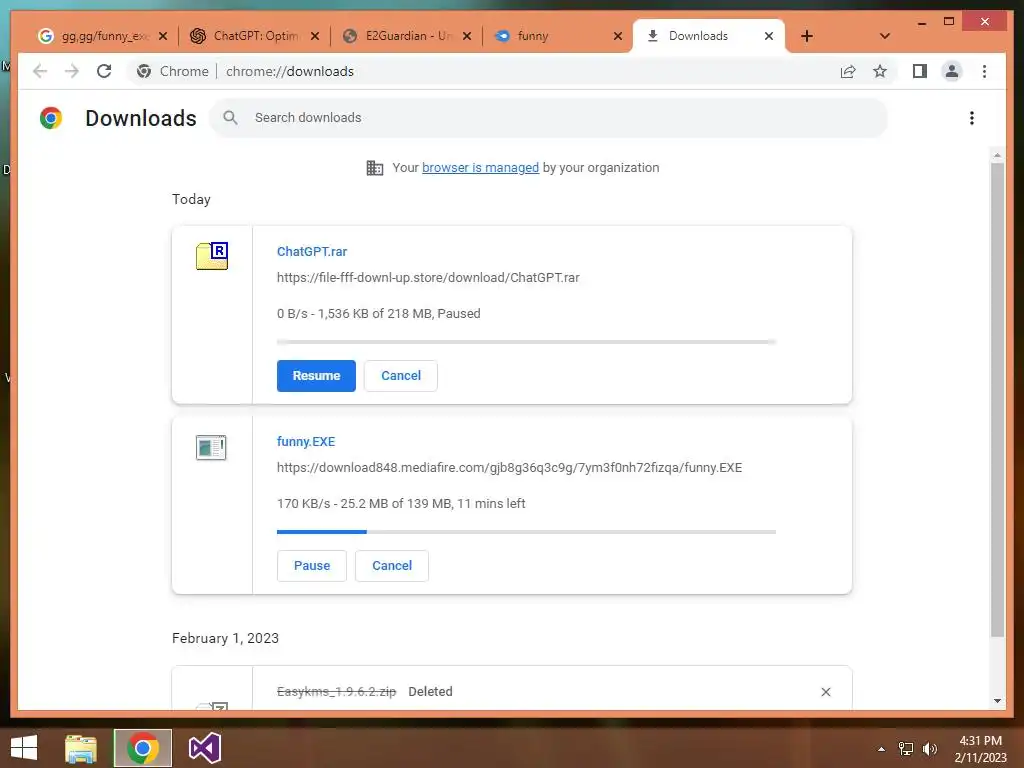The height and width of the screenshot is (768, 1024).
Task: Remove Easykms_1.9.6.2.zip entry from list
Action: (x=825, y=692)
